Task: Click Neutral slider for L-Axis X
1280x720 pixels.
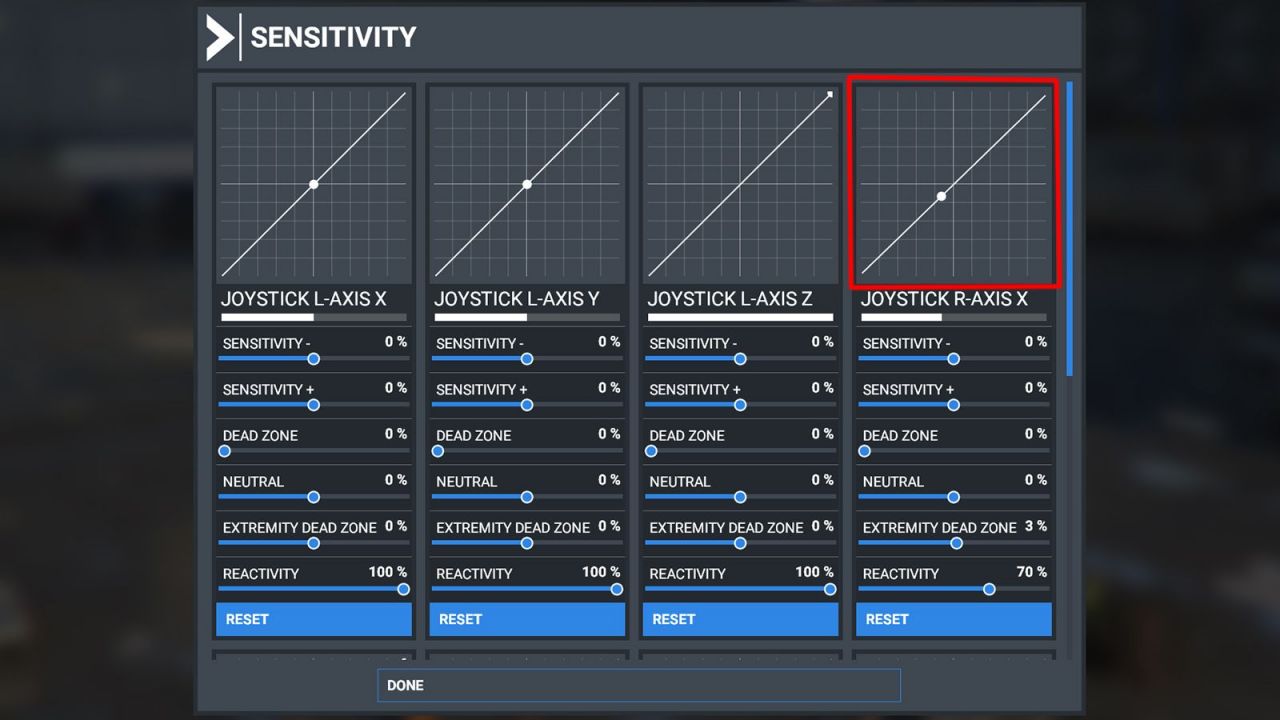Action: pos(314,497)
